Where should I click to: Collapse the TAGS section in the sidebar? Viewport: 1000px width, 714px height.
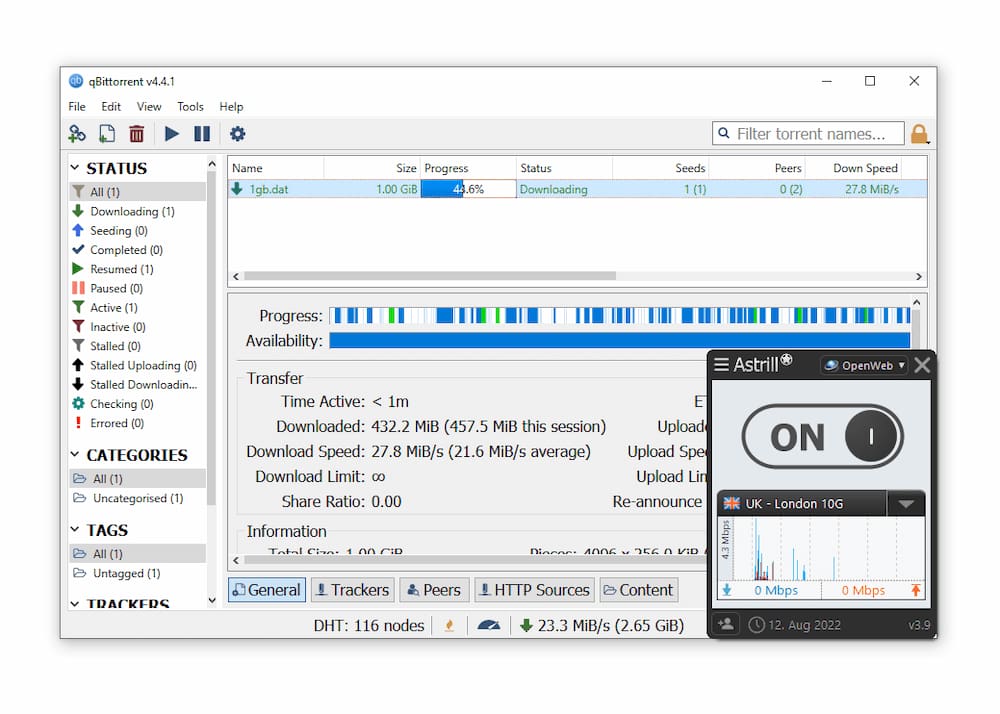(77, 529)
